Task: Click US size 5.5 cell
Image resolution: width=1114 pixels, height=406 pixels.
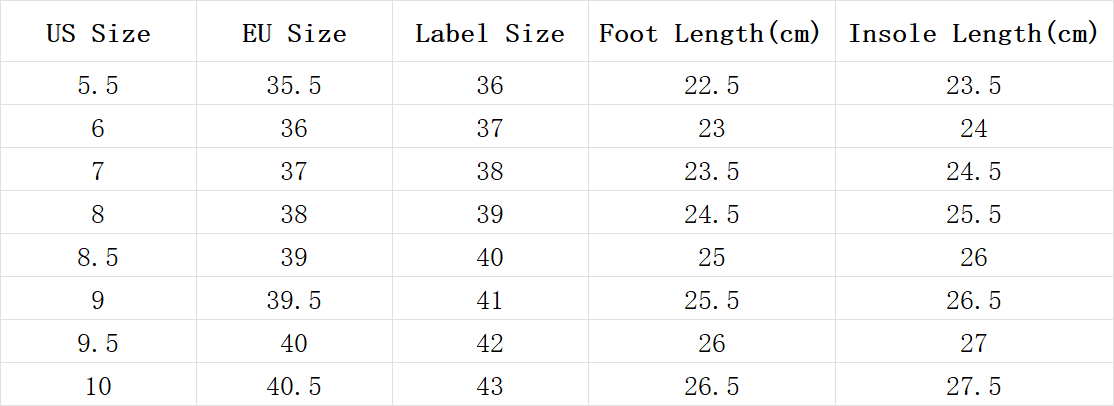Action: 98,84
